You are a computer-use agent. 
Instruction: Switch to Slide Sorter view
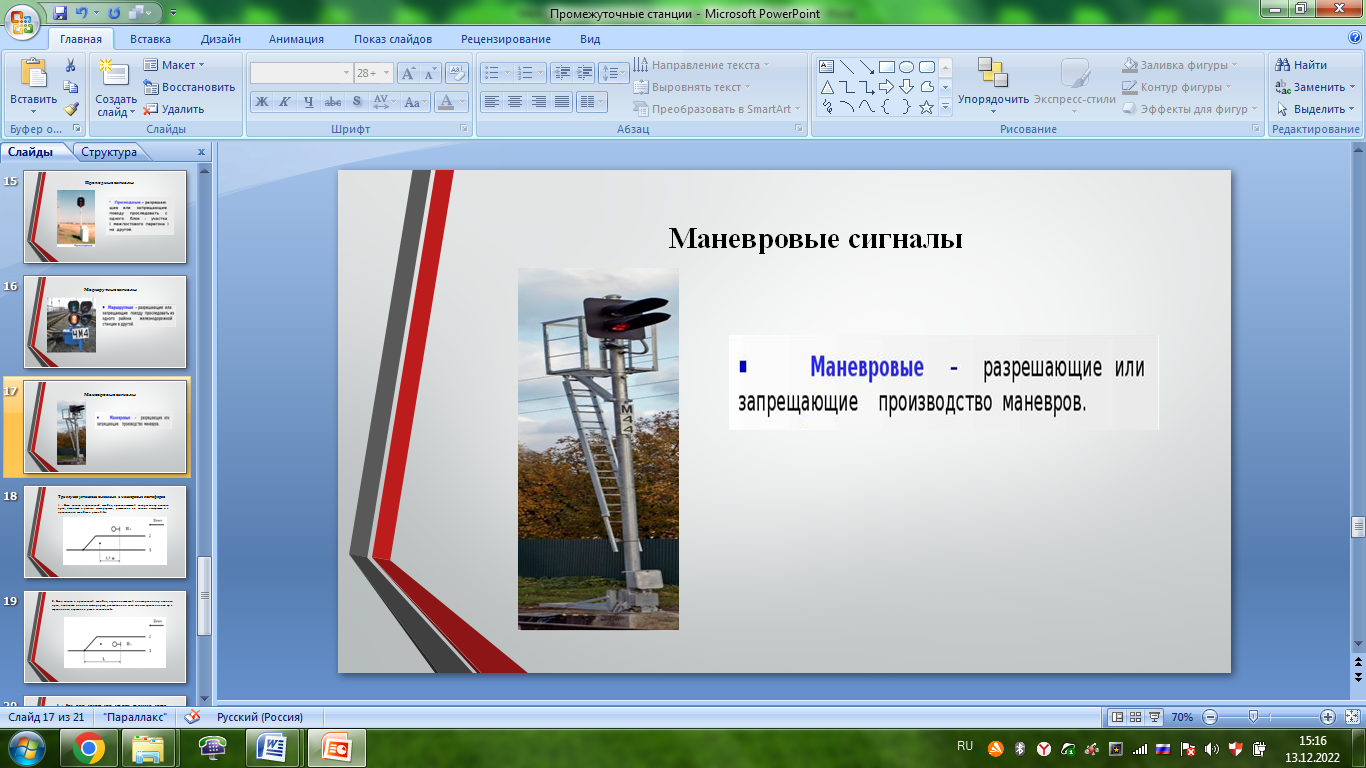(x=1137, y=717)
